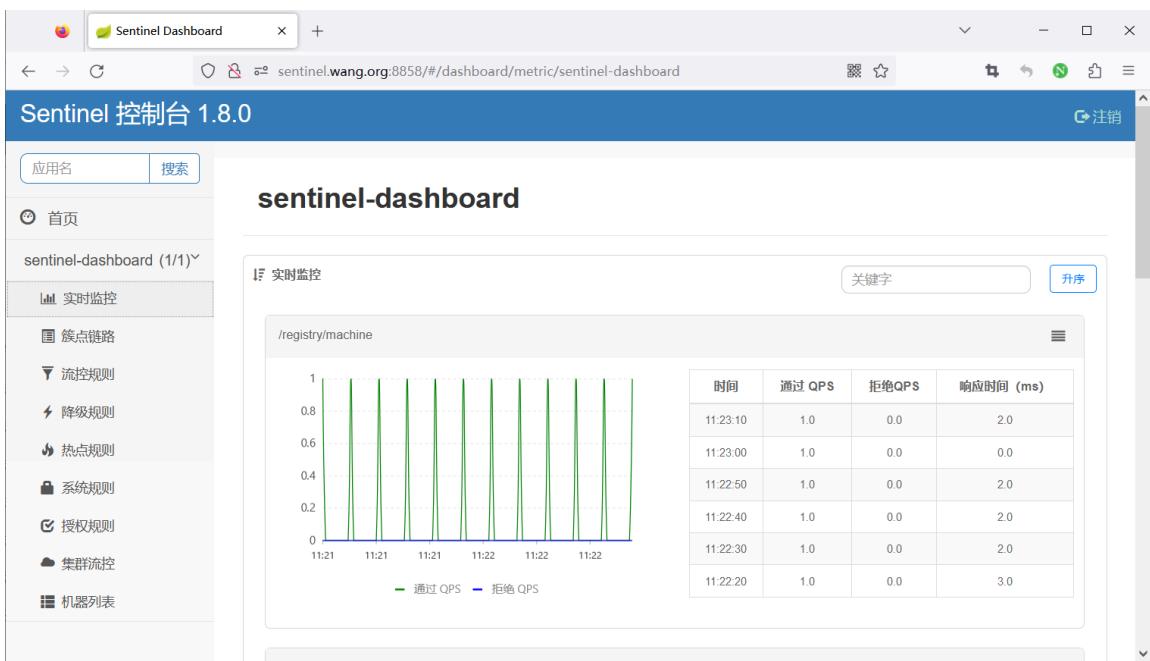
Task: Open 热点规则 in the sidebar
Action: pyautogui.click(x=110, y=450)
